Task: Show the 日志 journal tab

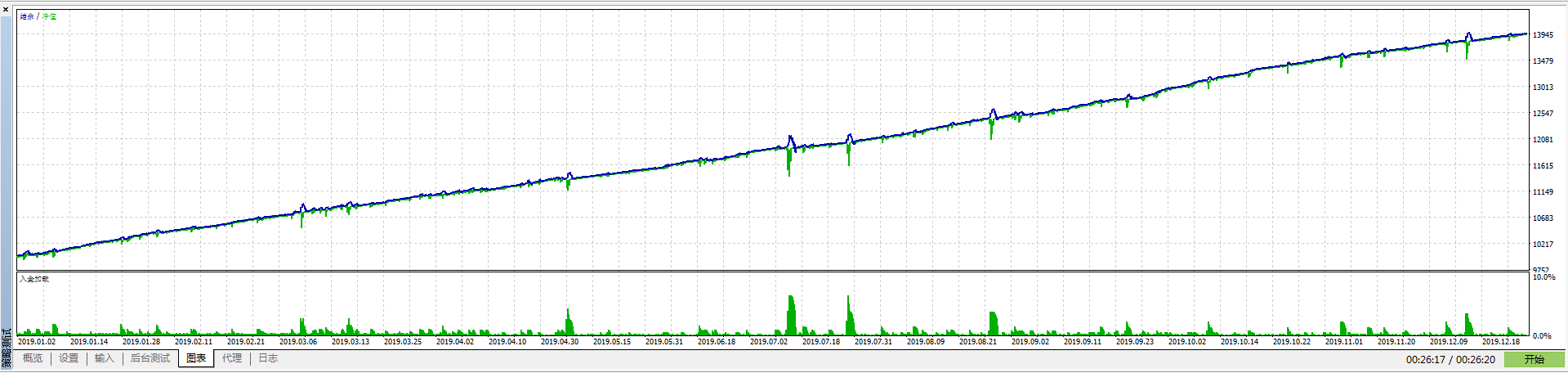Action: (x=268, y=358)
